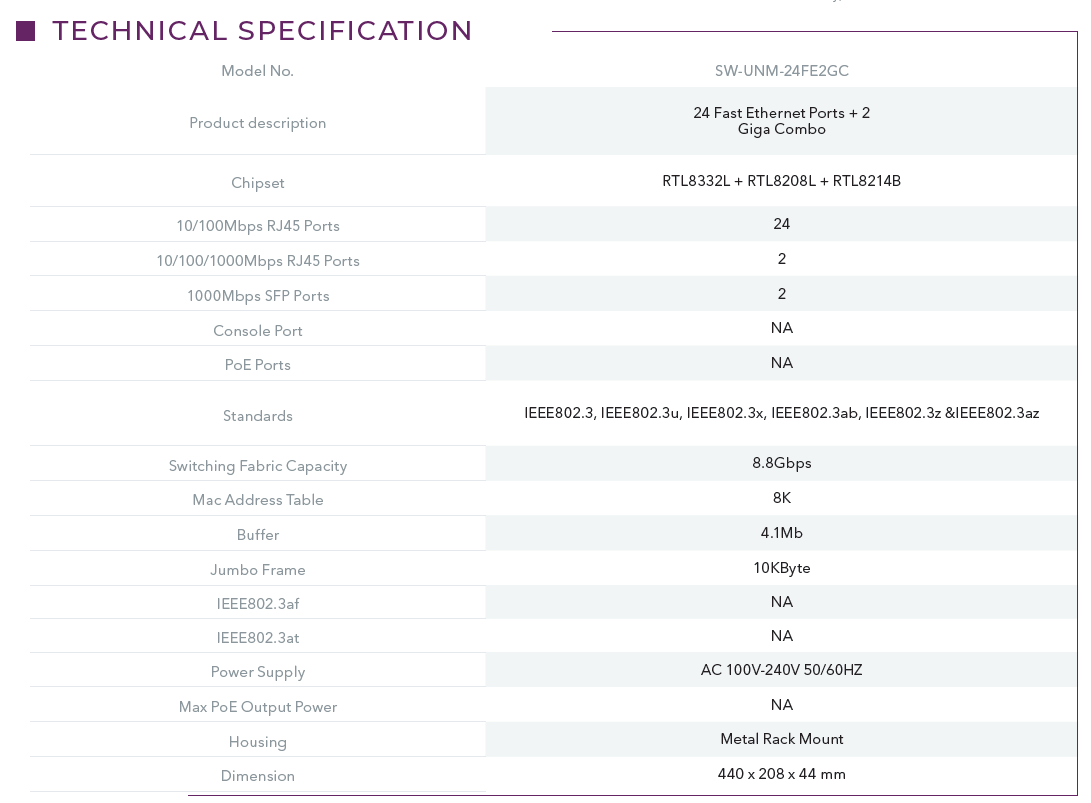This screenshot has width=1091, height=803.
Task: Select the 440 x 208 x 44 mm dimension
Action: [x=781, y=774]
